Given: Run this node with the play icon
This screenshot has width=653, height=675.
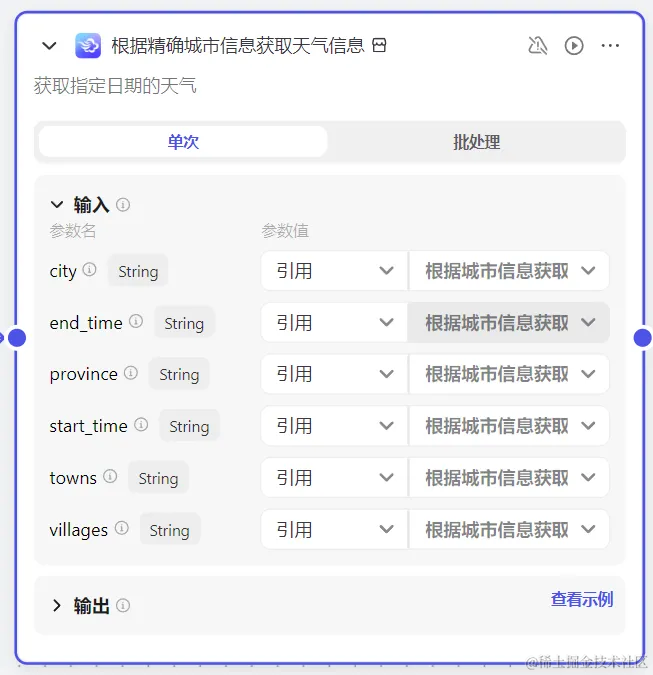Looking at the screenshot, I should click(x=574, y=46).
